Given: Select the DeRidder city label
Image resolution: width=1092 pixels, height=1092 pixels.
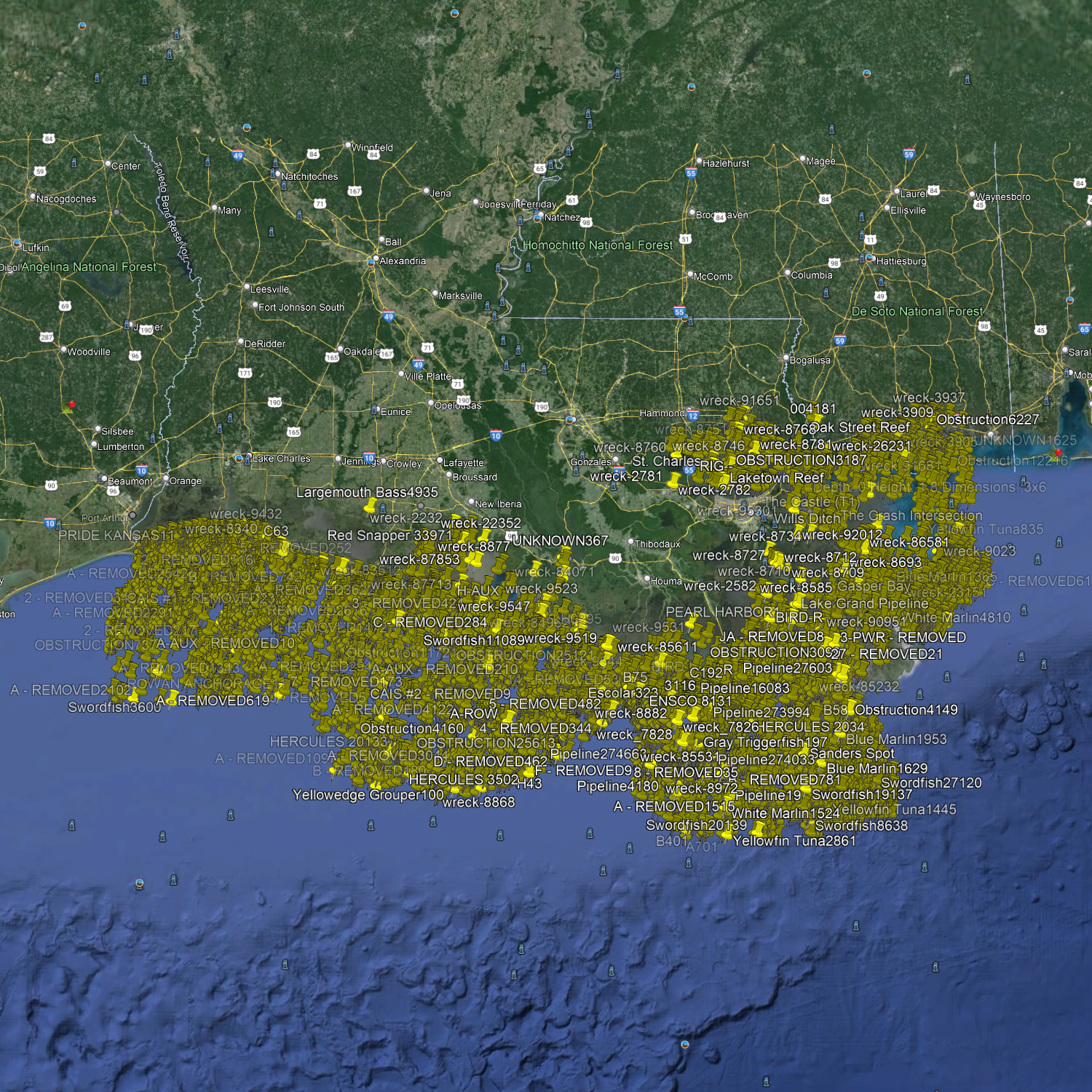Looking at the screenshot, I should tap(265, 344).
